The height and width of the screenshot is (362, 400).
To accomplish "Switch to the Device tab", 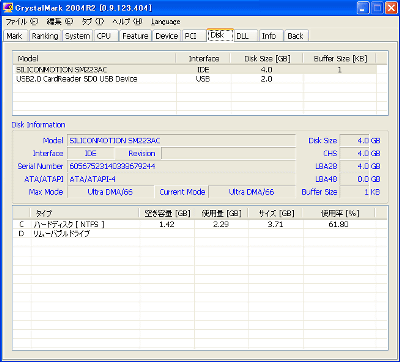I will pos(167,36).
